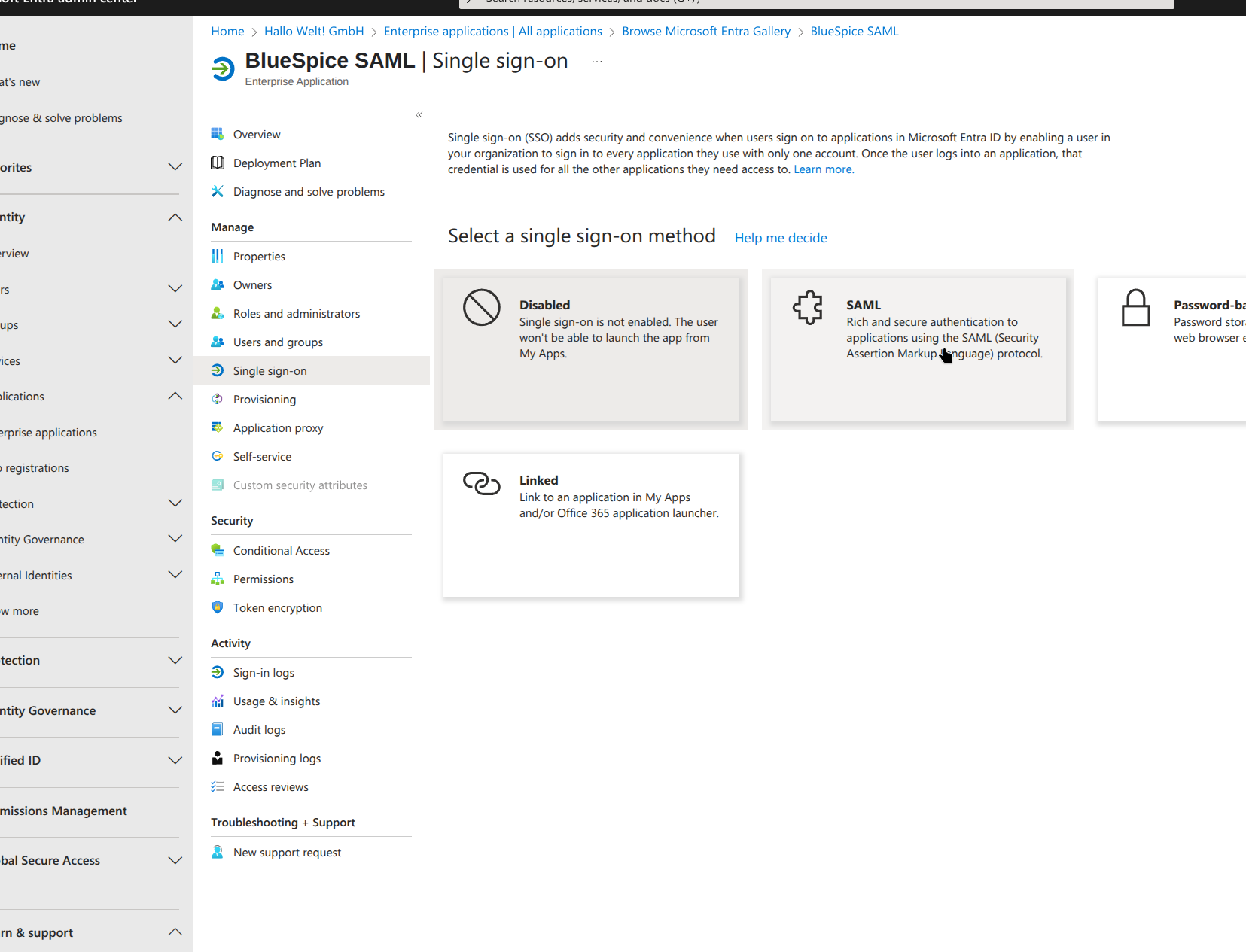The height and width of the screenshot is (952, 1246).
Task: Click the Diagnose and solve problems wrench icon
Action: pos(218,192)
